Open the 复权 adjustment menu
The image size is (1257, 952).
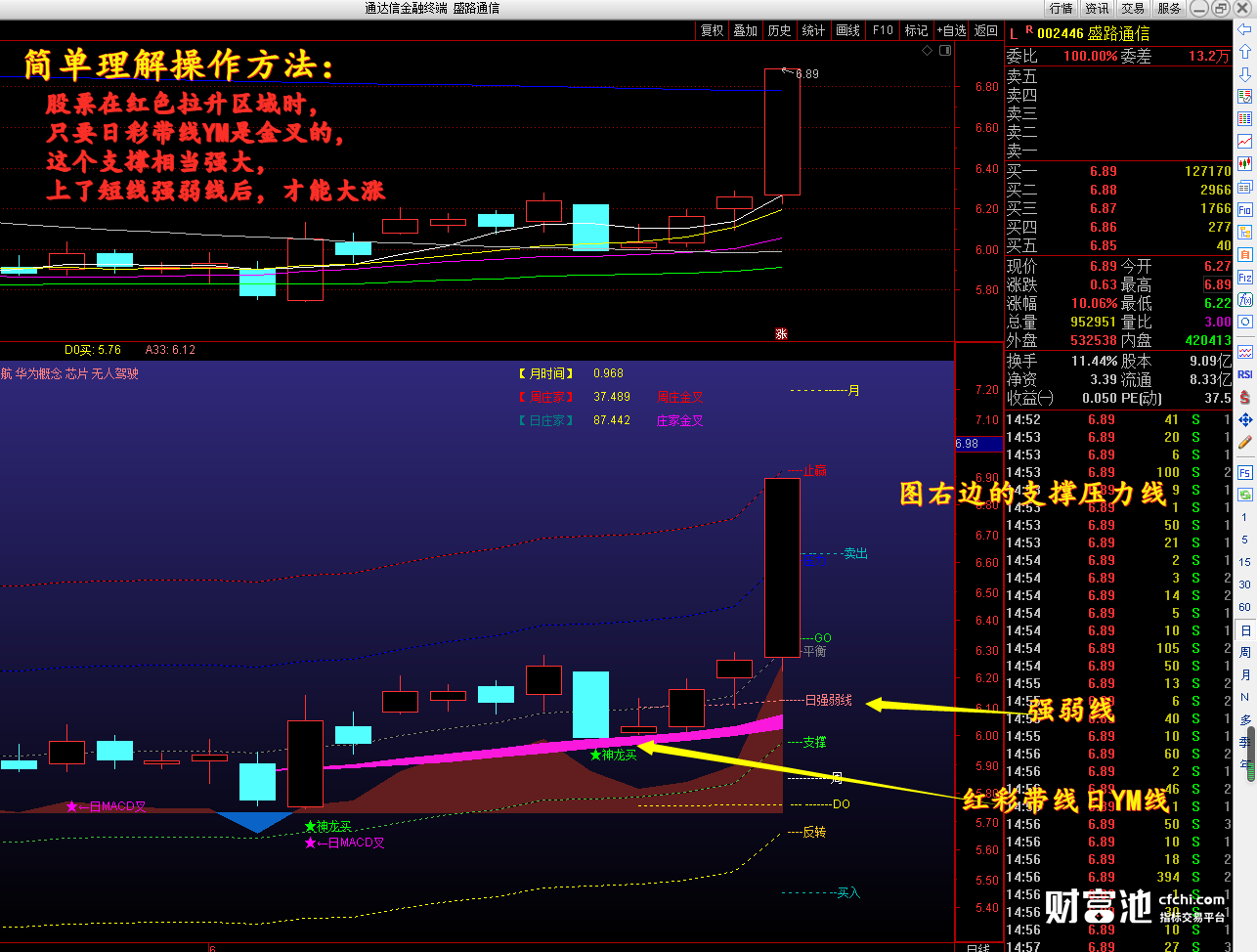(x=712, y=30)
